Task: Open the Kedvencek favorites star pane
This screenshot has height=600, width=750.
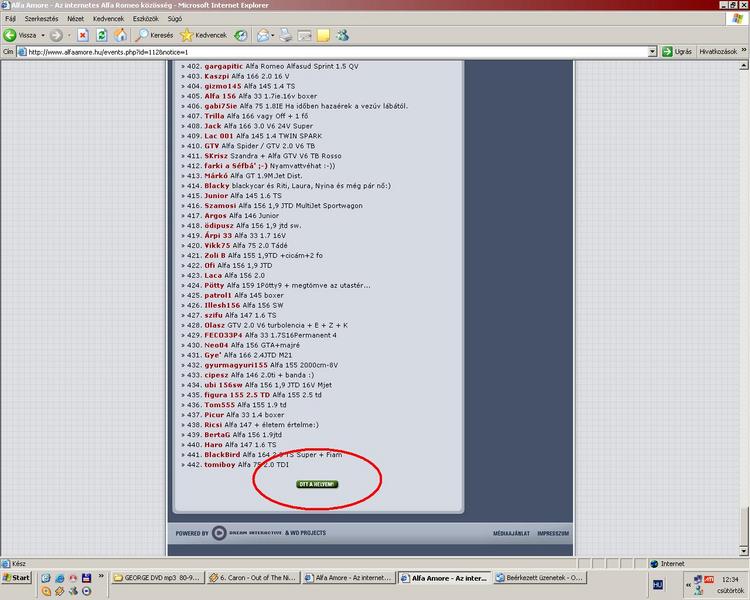Action: pos(203,35)
